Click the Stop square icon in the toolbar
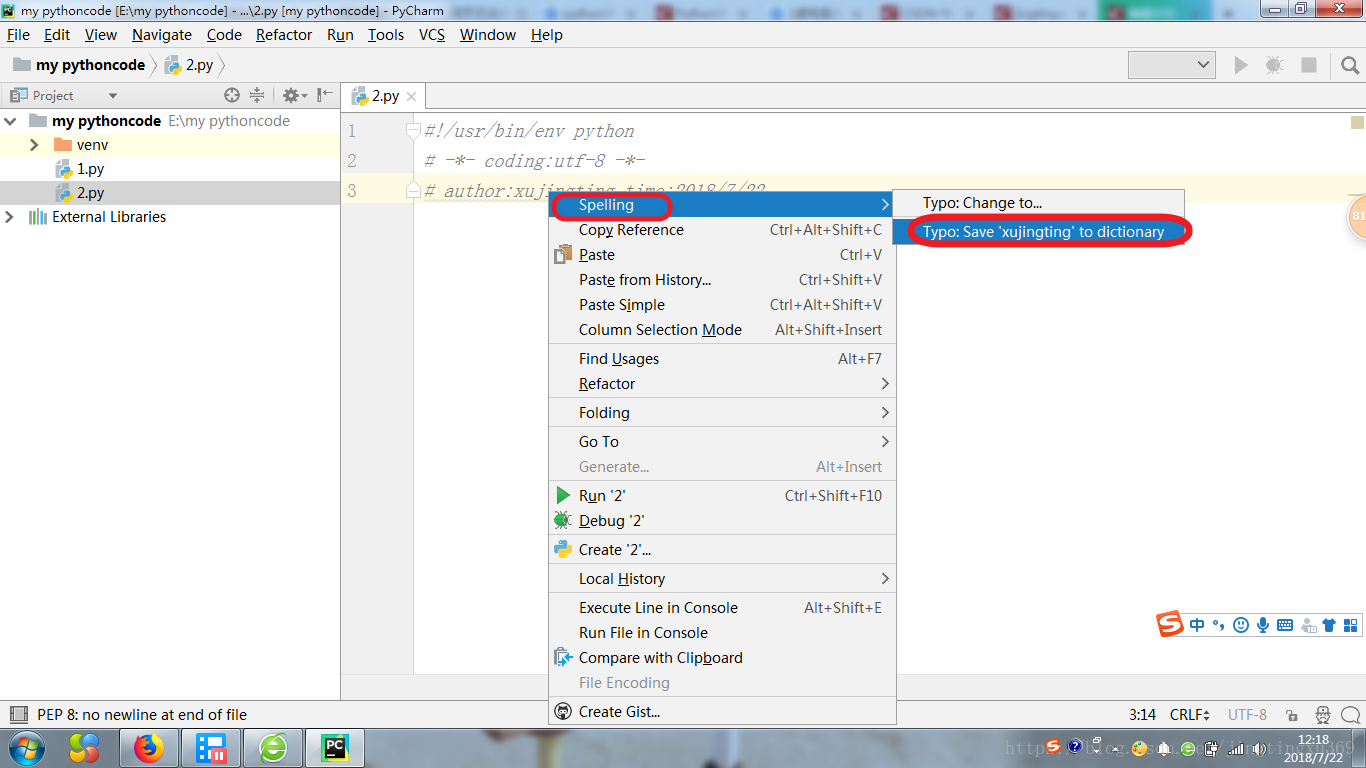Screen dimensions: 1366x768 coord(1308,65)
